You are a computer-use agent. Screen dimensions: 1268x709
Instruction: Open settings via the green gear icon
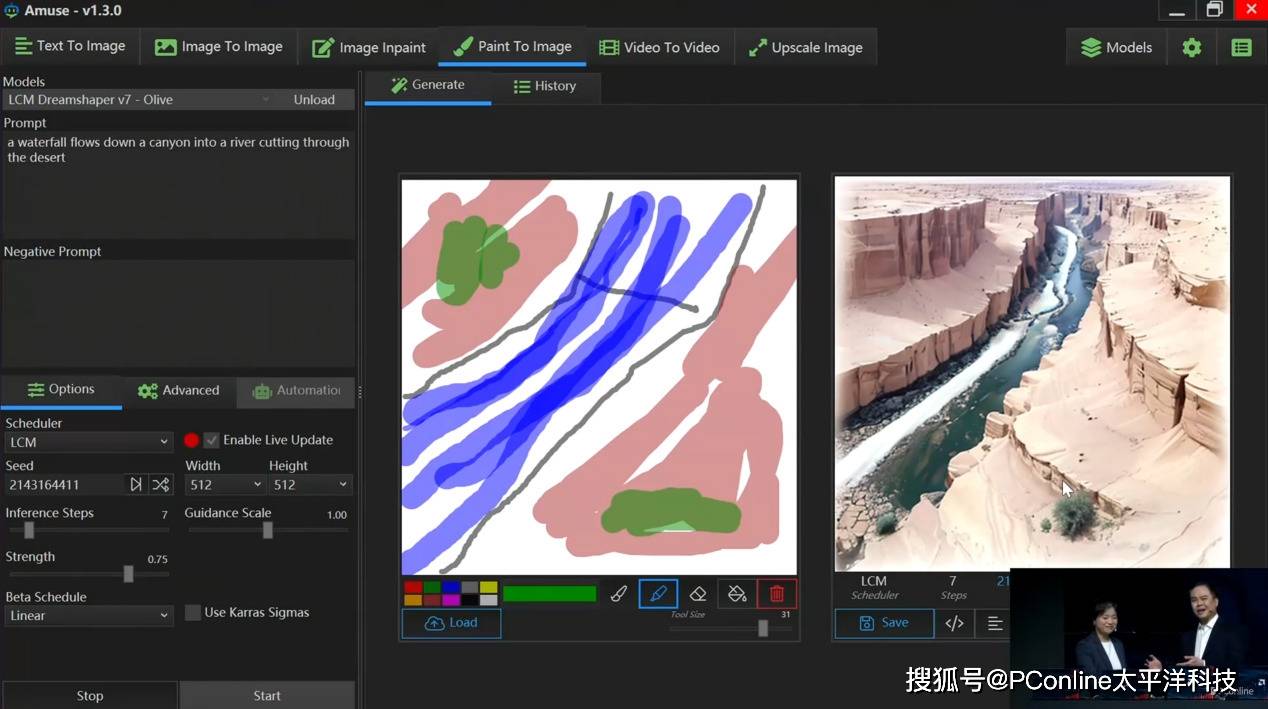[1191, 47]
